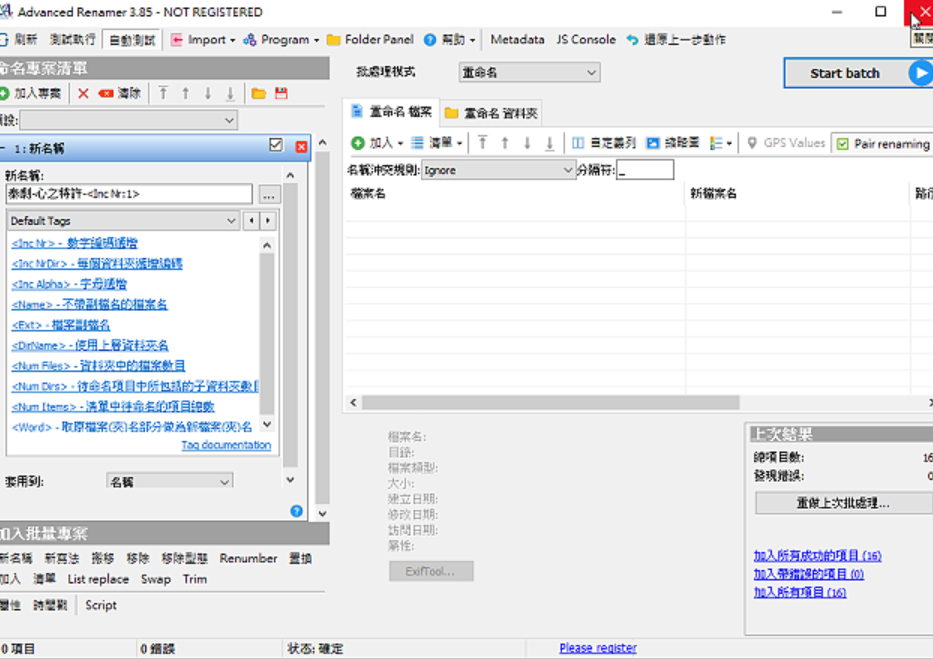Open the Please register link

point(597,648)
